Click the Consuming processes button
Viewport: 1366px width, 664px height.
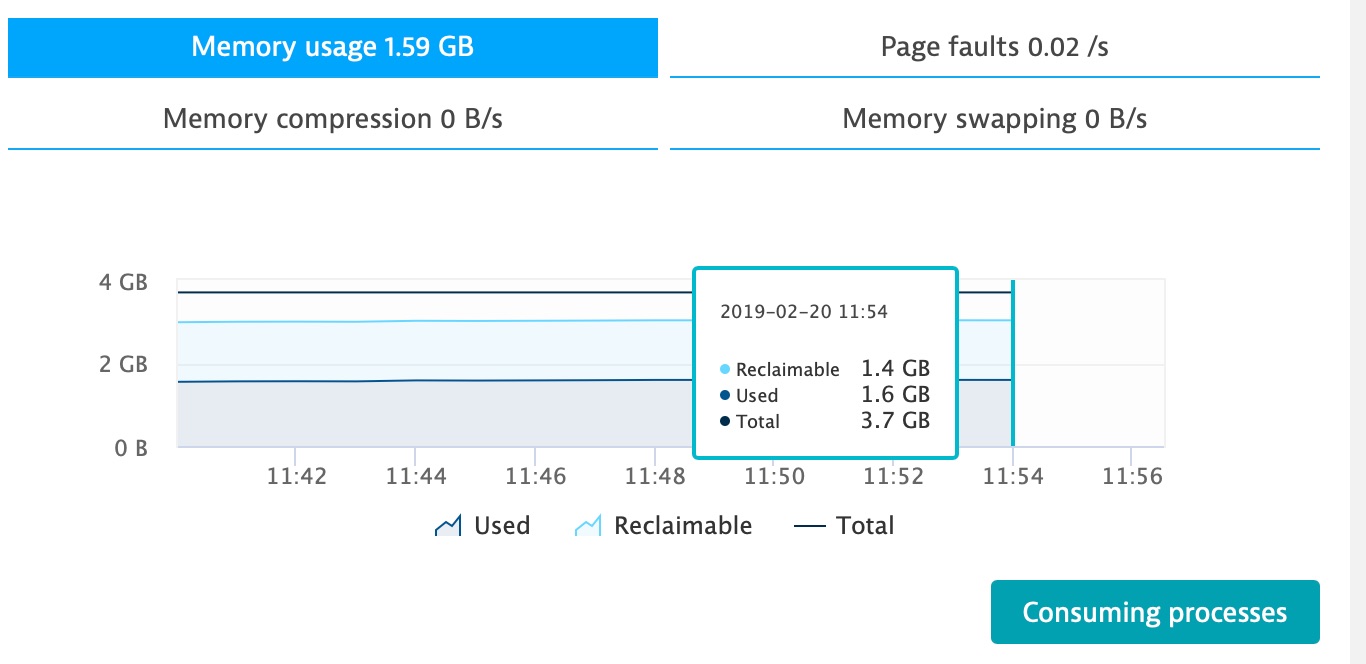(x=1154, y=612)
